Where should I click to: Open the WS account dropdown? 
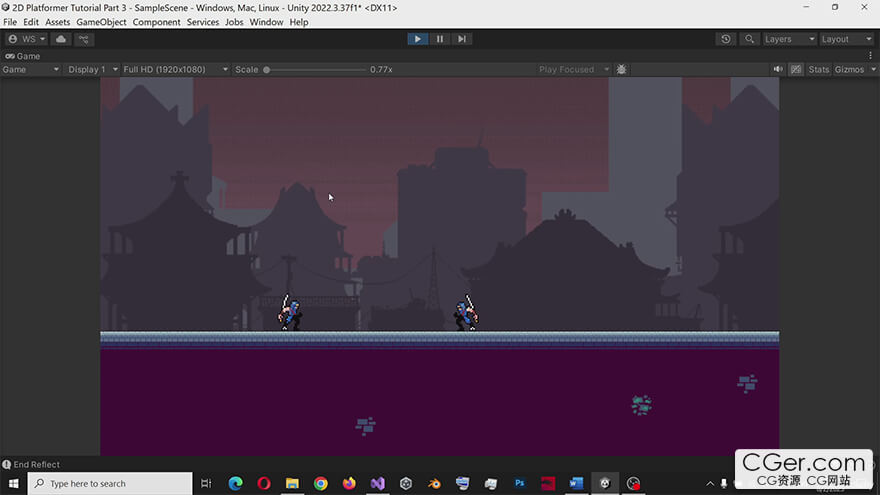(x=27, y=39)
